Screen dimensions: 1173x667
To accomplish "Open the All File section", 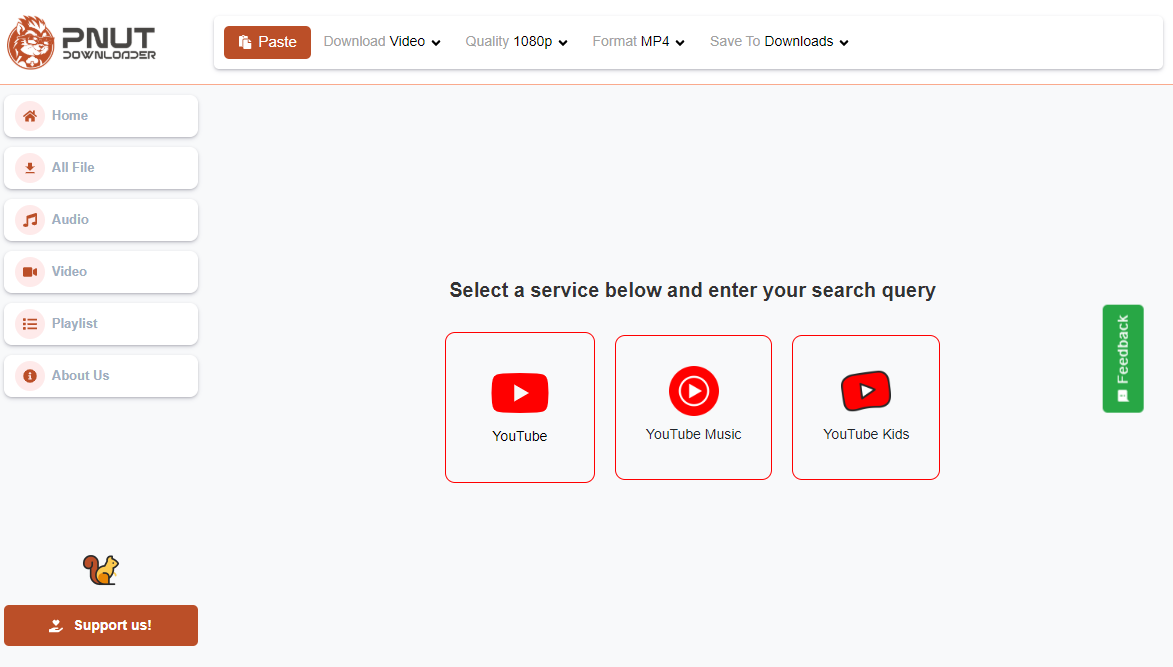I will pyautogui.click(x=101, y=167).
